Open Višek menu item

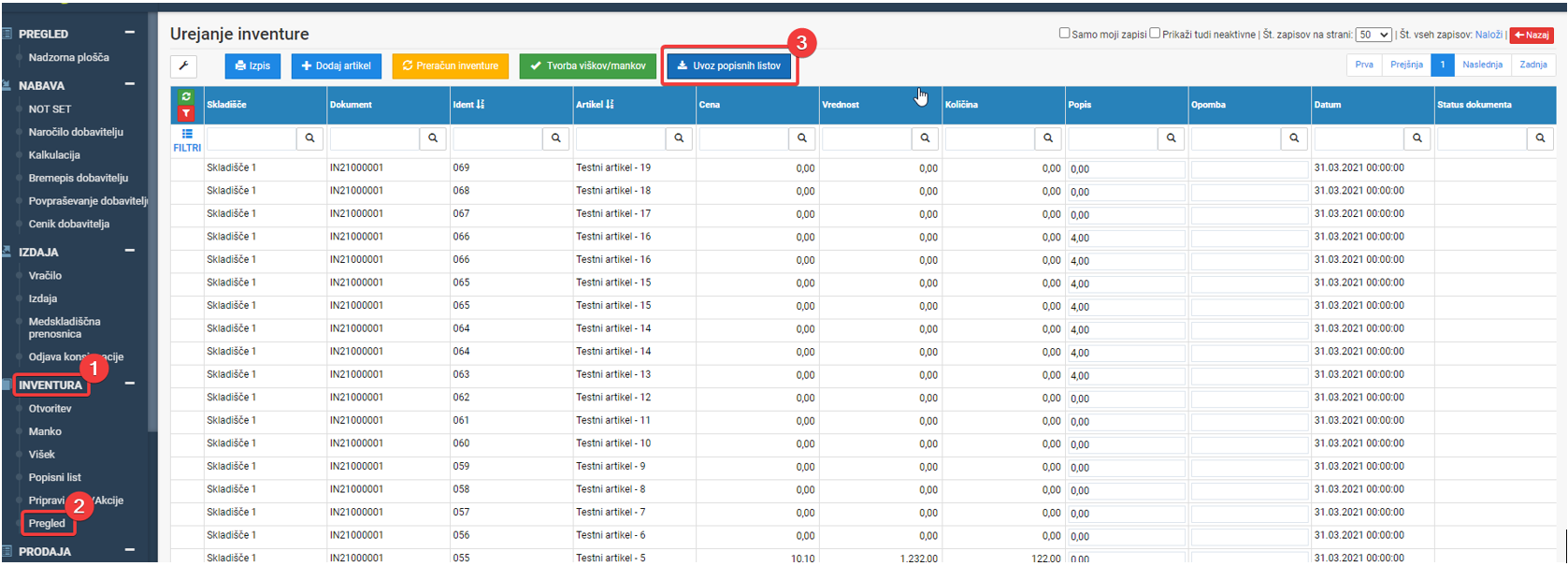41,455
